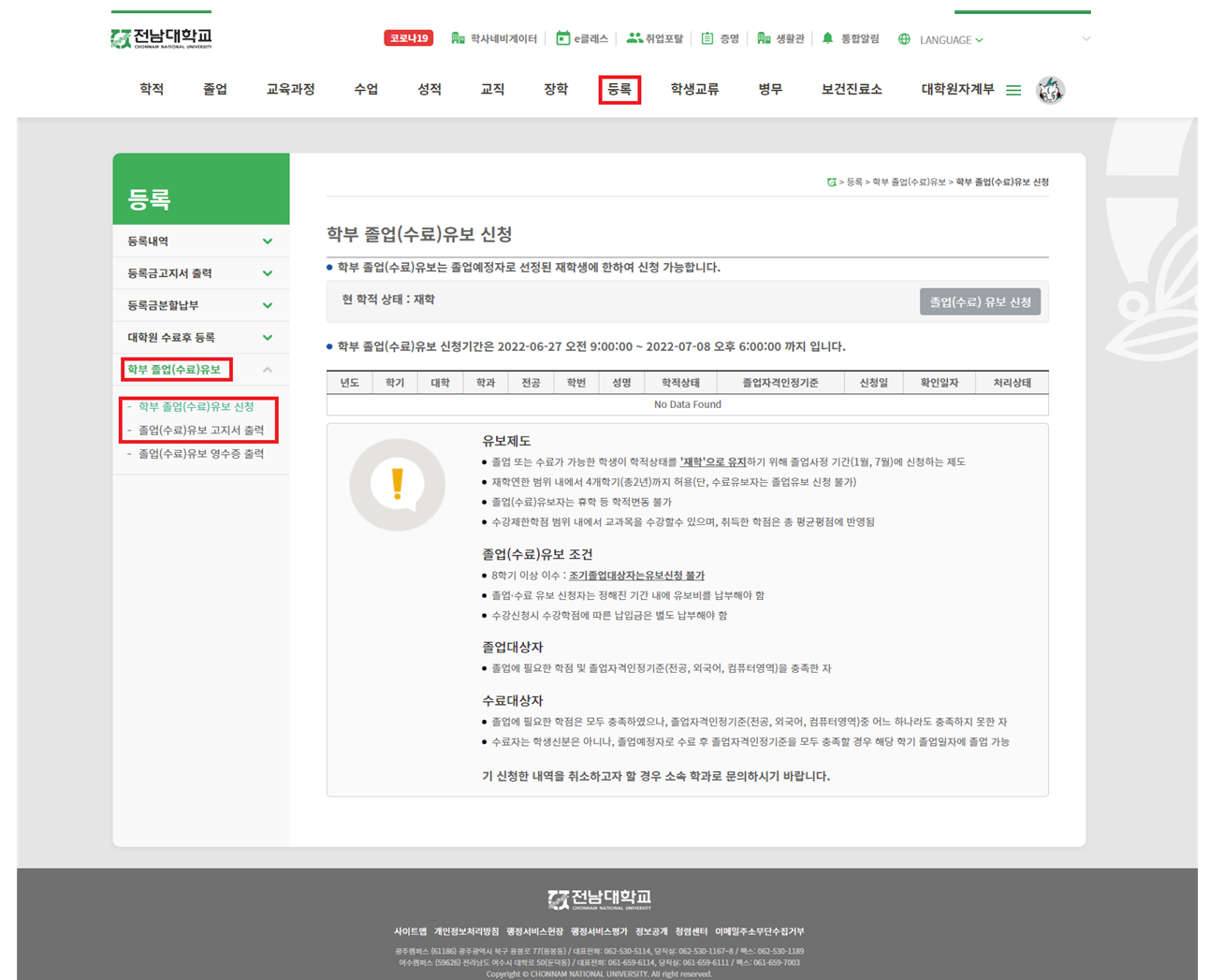Click the user profile avatar
The width and height of the screenshot is (1224, 980).
pyautogui.click(x=1050, y=91)
